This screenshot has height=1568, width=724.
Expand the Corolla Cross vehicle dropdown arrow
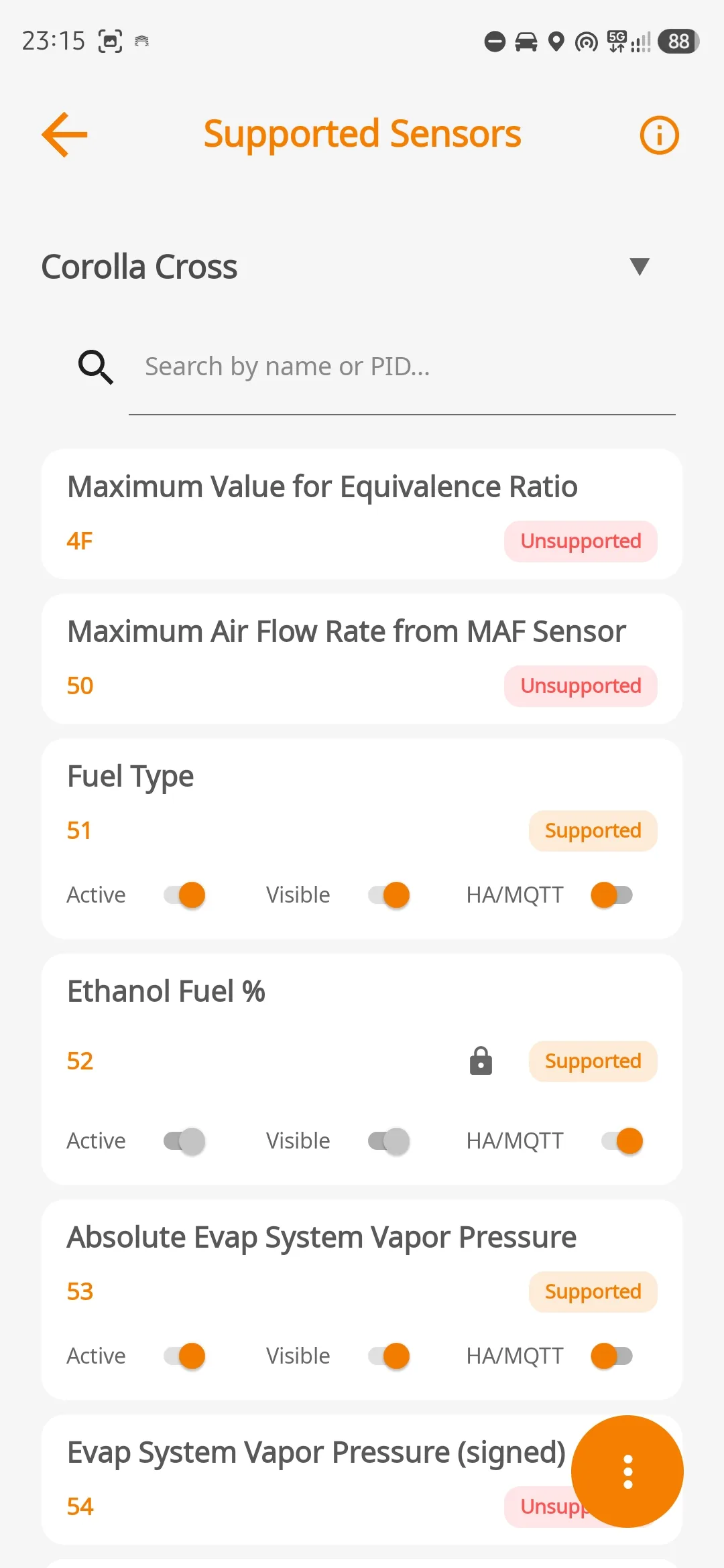[640, 267]
